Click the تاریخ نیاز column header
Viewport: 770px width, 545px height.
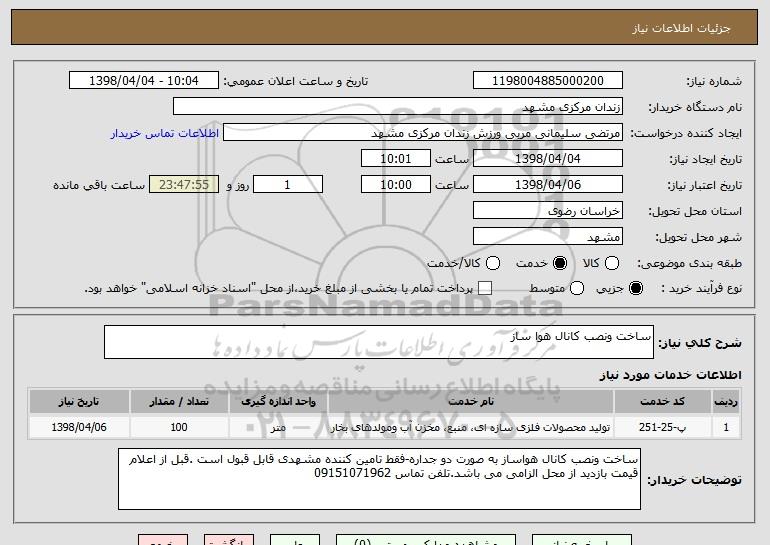[x=79, y=402]
